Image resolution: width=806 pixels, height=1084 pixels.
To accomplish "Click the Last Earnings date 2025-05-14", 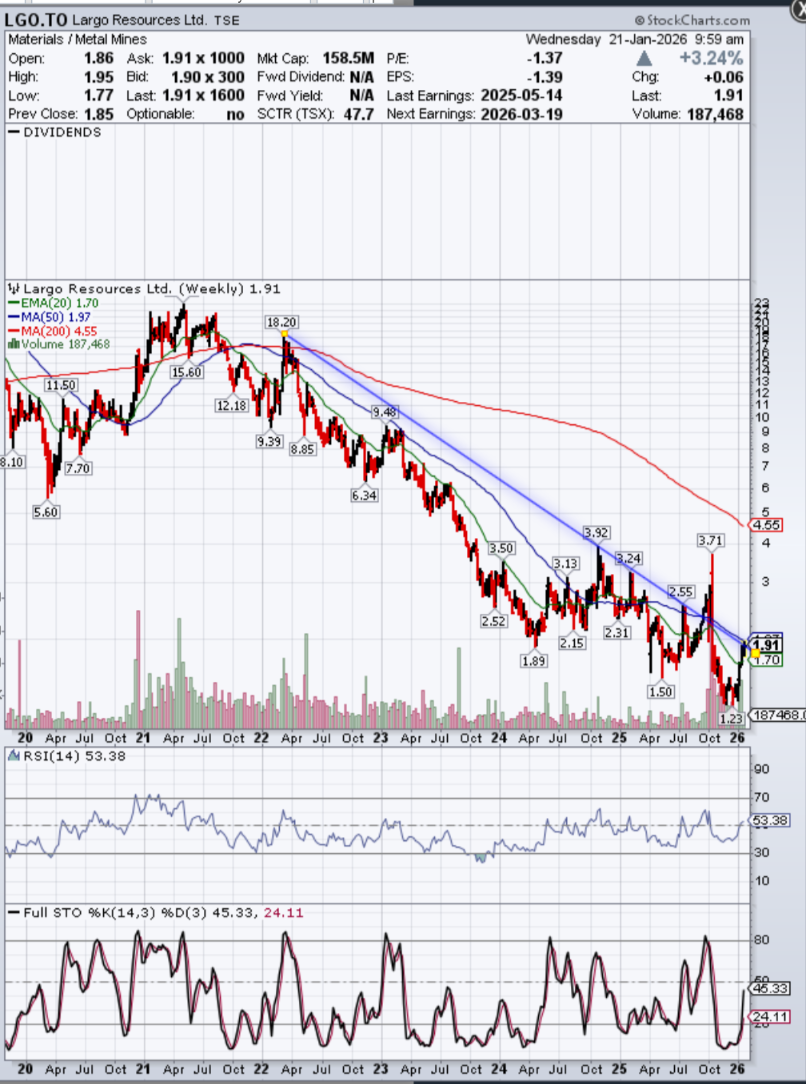I will (521, 95).
